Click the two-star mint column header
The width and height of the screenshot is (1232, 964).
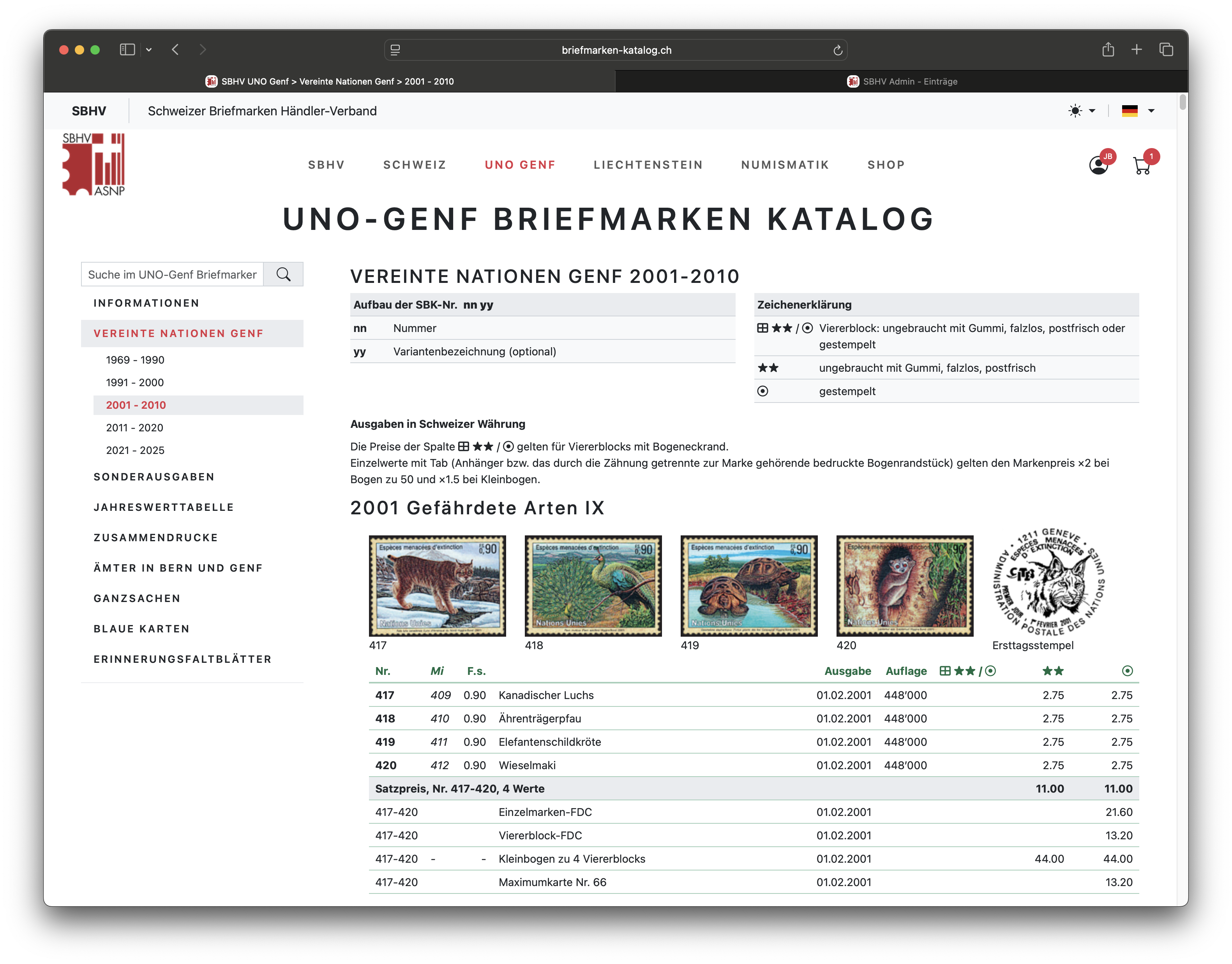coord(1052,671)
